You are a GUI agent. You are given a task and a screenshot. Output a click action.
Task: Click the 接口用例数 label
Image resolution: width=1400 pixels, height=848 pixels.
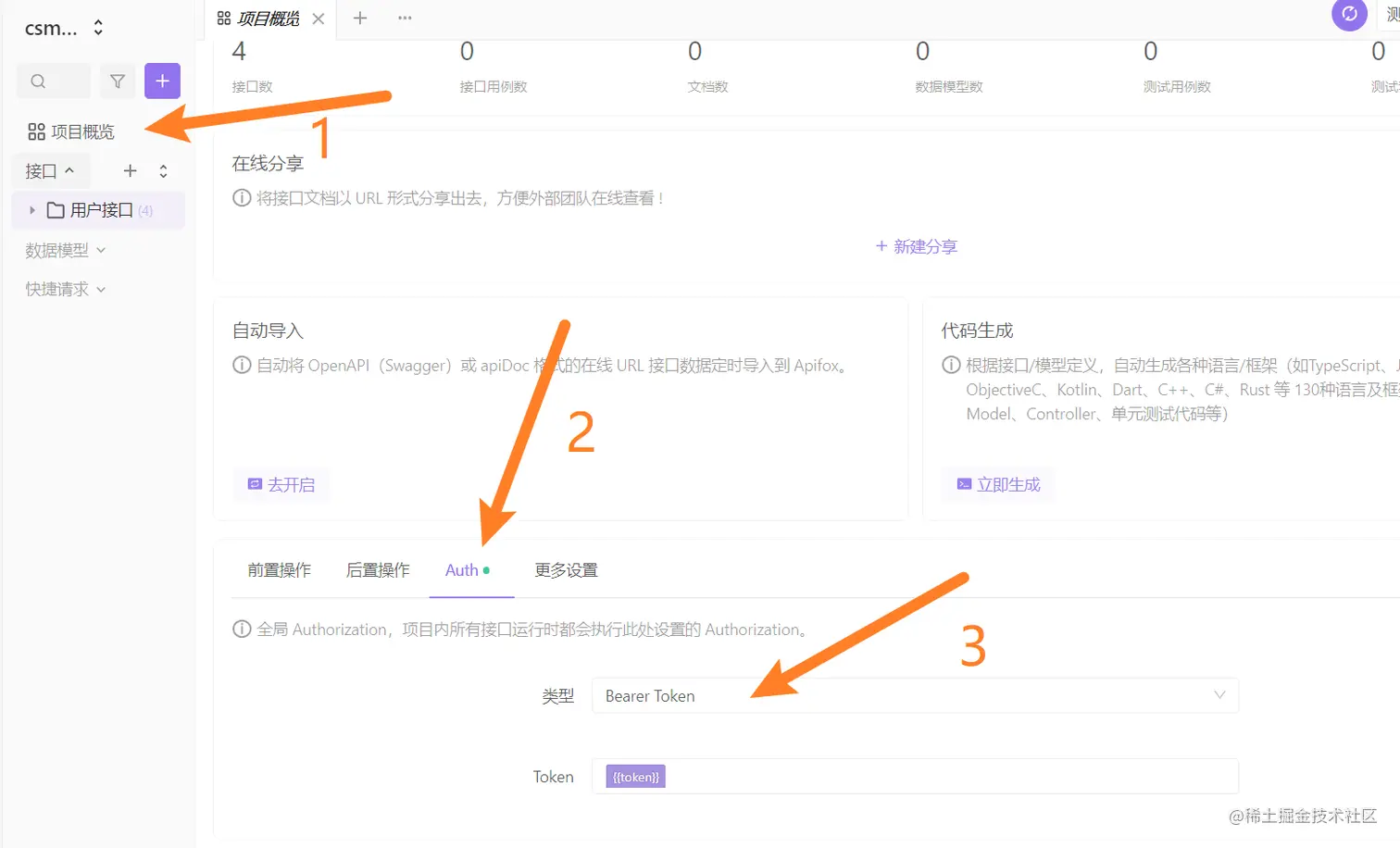[x=494, y=87]
